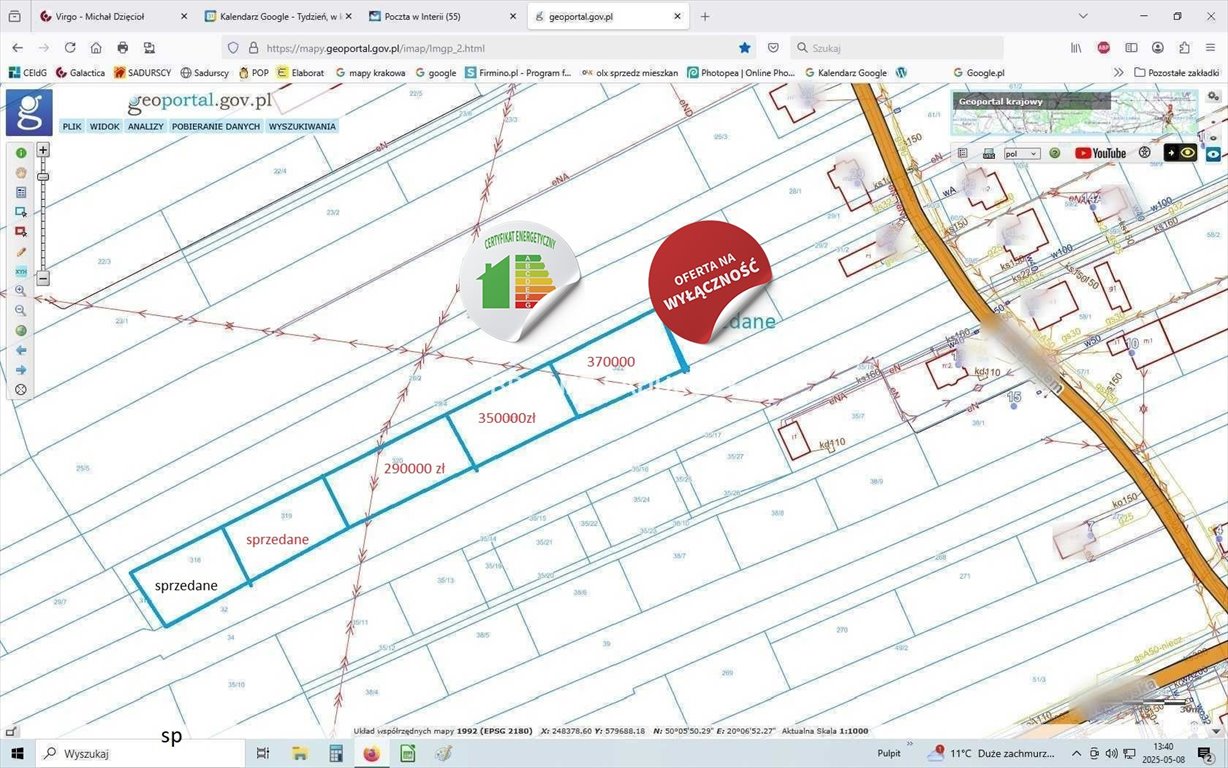Activate the zoom-in magnifier tool
1228x768 pixels.
pos(20,291)
